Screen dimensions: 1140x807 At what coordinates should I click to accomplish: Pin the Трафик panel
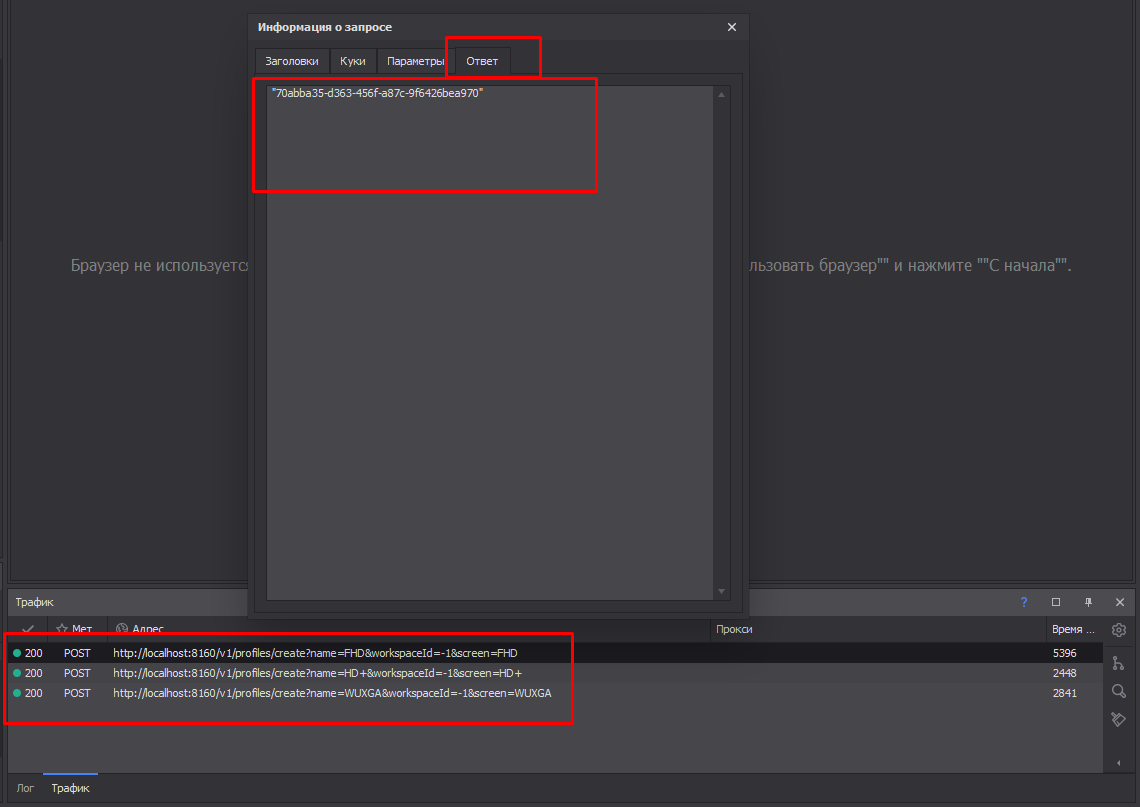(x=1088, y=602)
